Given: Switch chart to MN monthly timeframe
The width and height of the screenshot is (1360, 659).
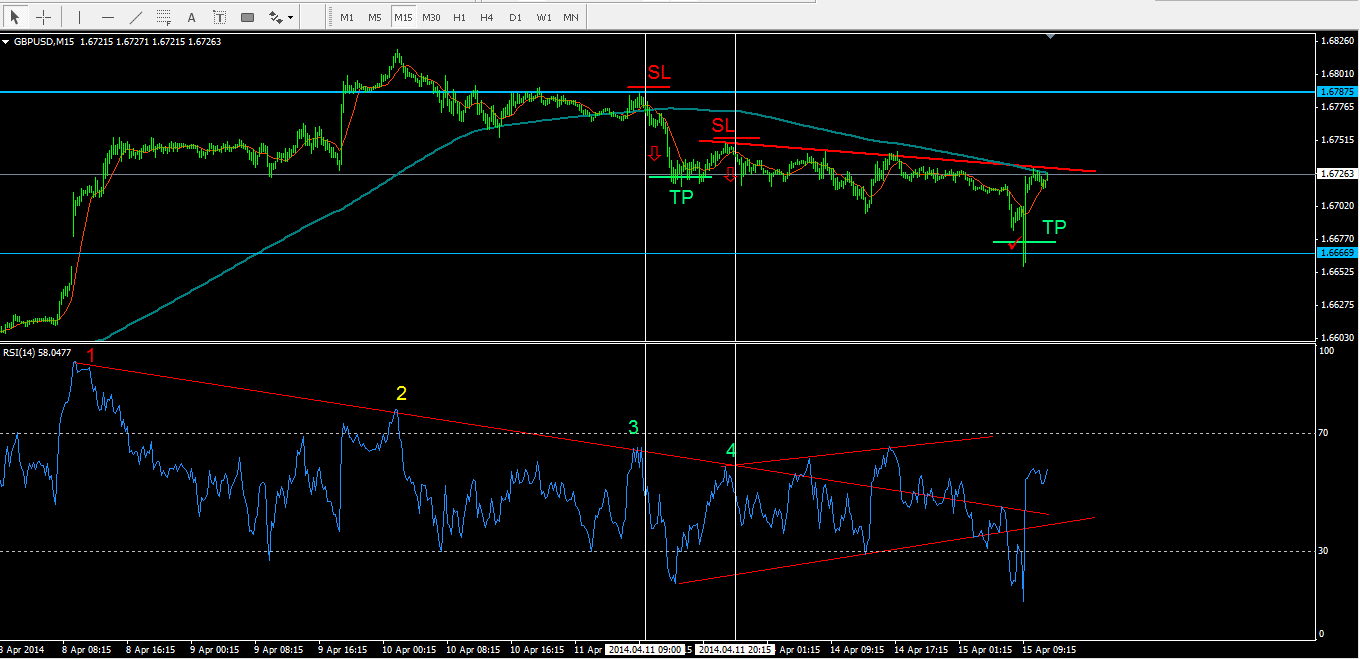Looking at the screenshot, I should [x=570, y=17].
